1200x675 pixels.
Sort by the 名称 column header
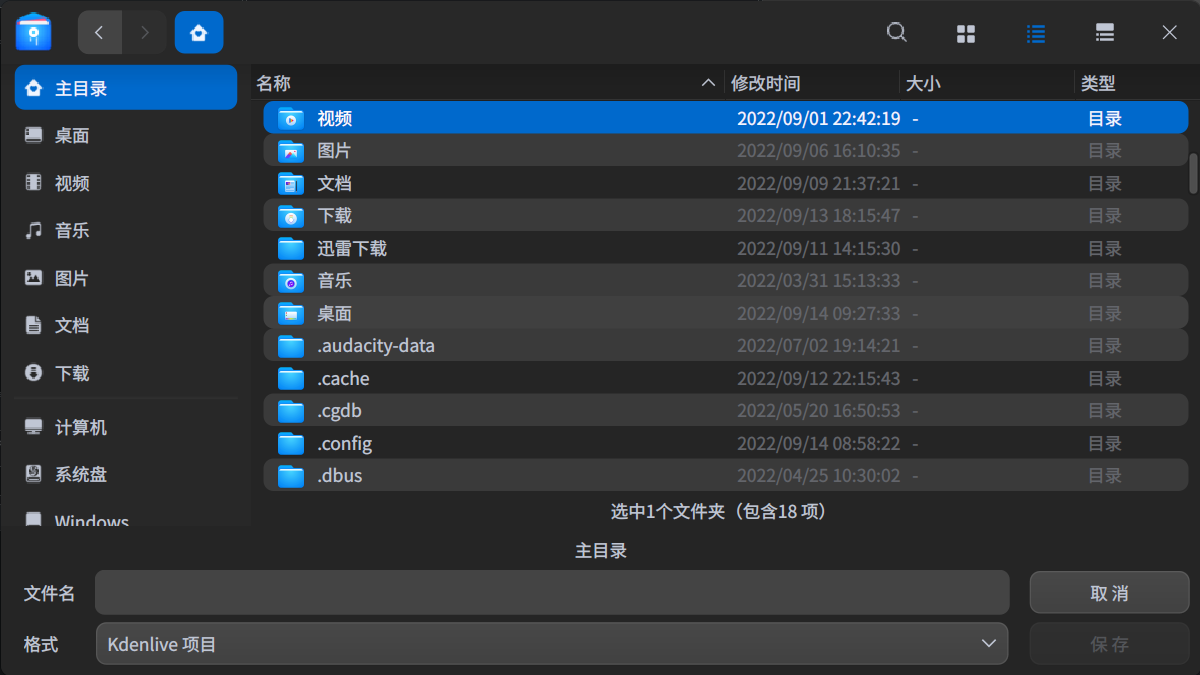(x=487, y=83)
